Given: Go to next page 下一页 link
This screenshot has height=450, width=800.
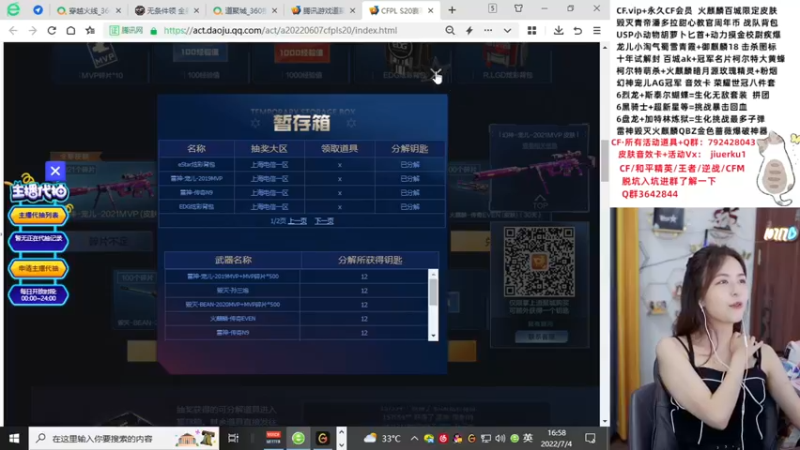Looking at the screenshot, I should tap(324, 221).
